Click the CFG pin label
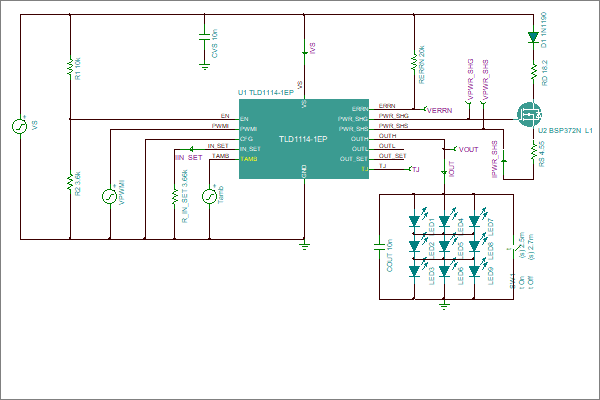The image size is (600, 400). tap(246, 139)
